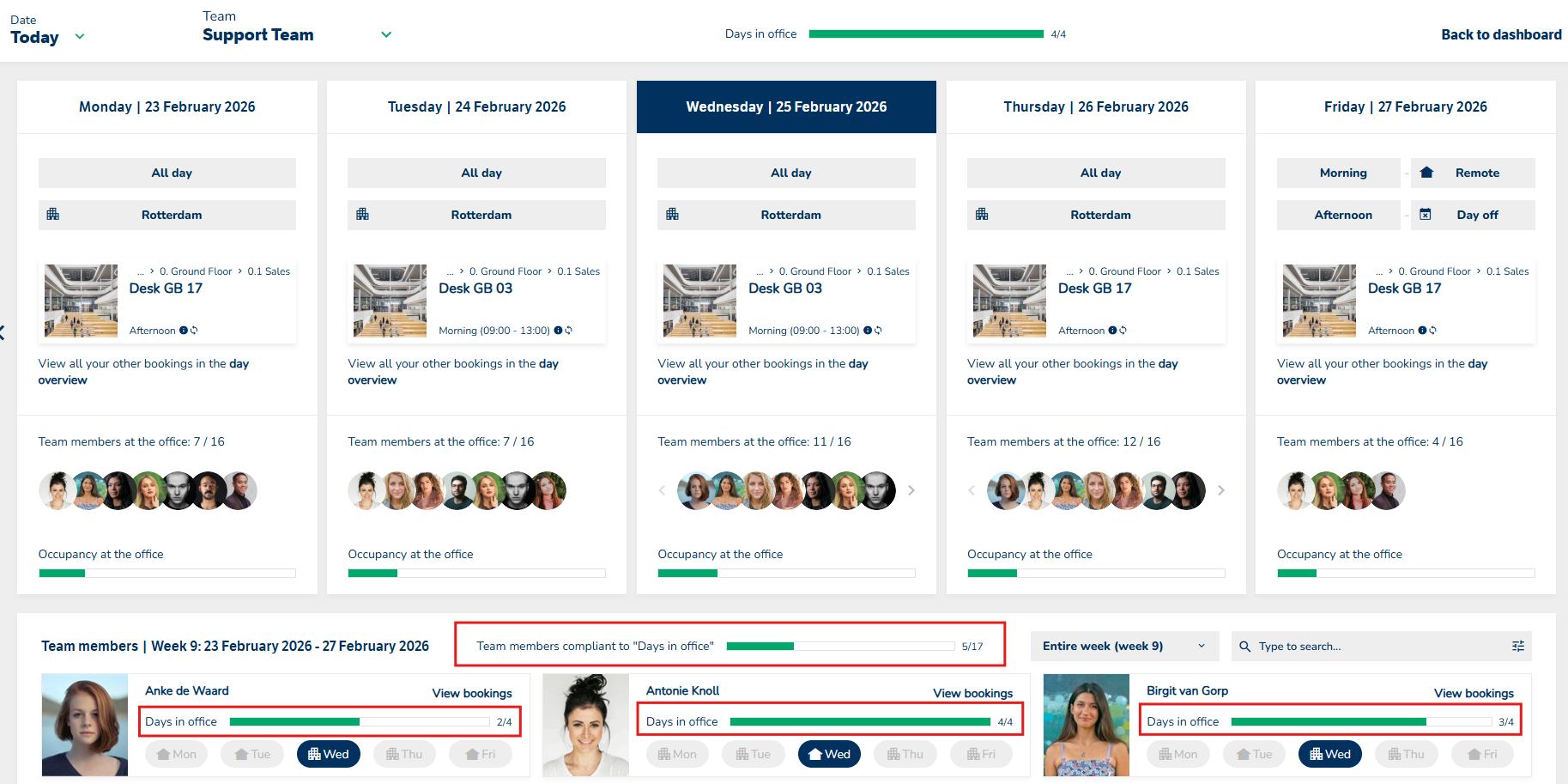Click the Type to search input field
This screenshot has height=784, width=1568.
click(1373, 647)
